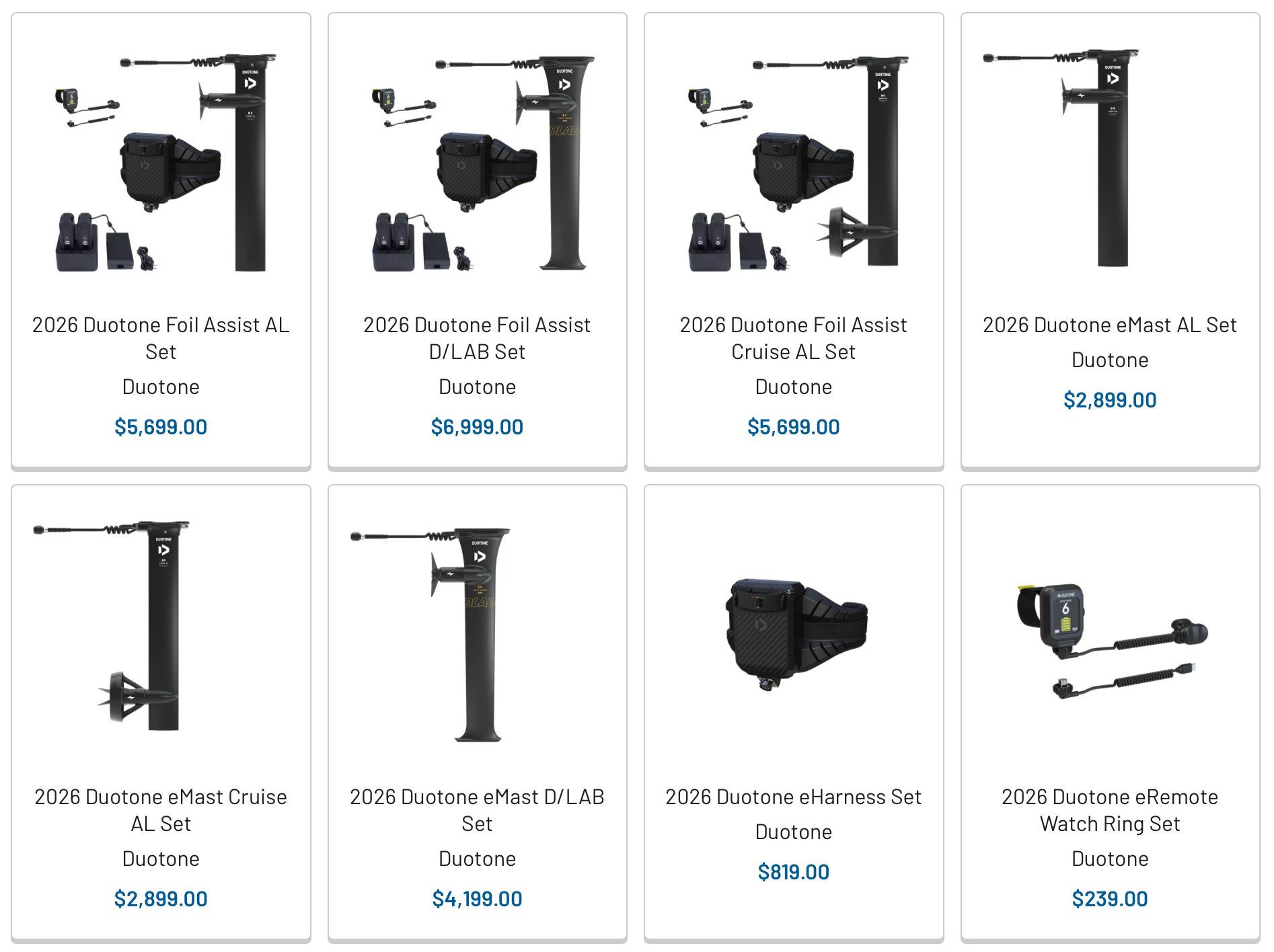
Task: Click the 2026 Duotone Foil Assist AL Set title
Action: pyautogui.click(x=161, y=338)
